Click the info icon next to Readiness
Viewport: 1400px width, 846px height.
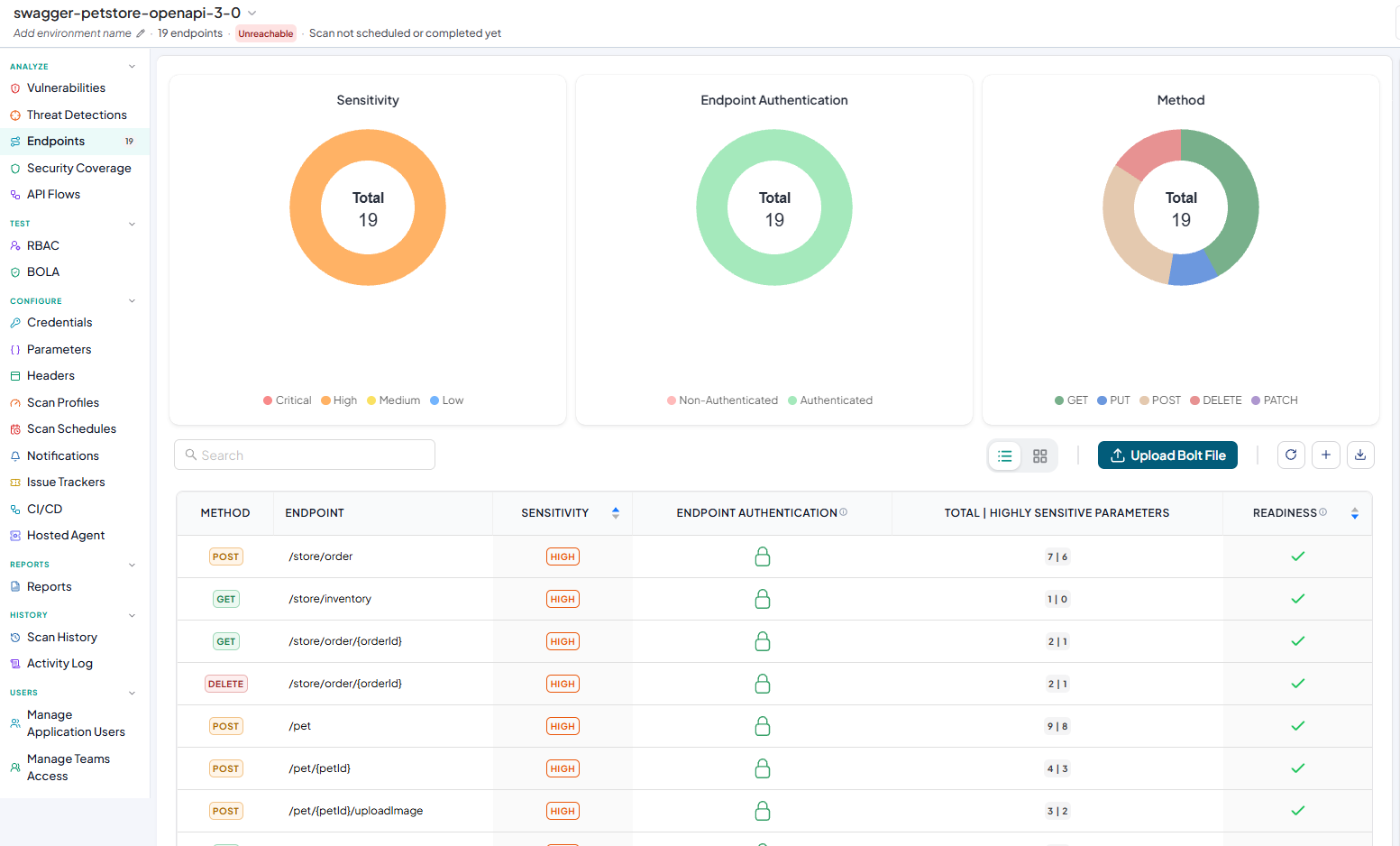(x=1323, y=512)
